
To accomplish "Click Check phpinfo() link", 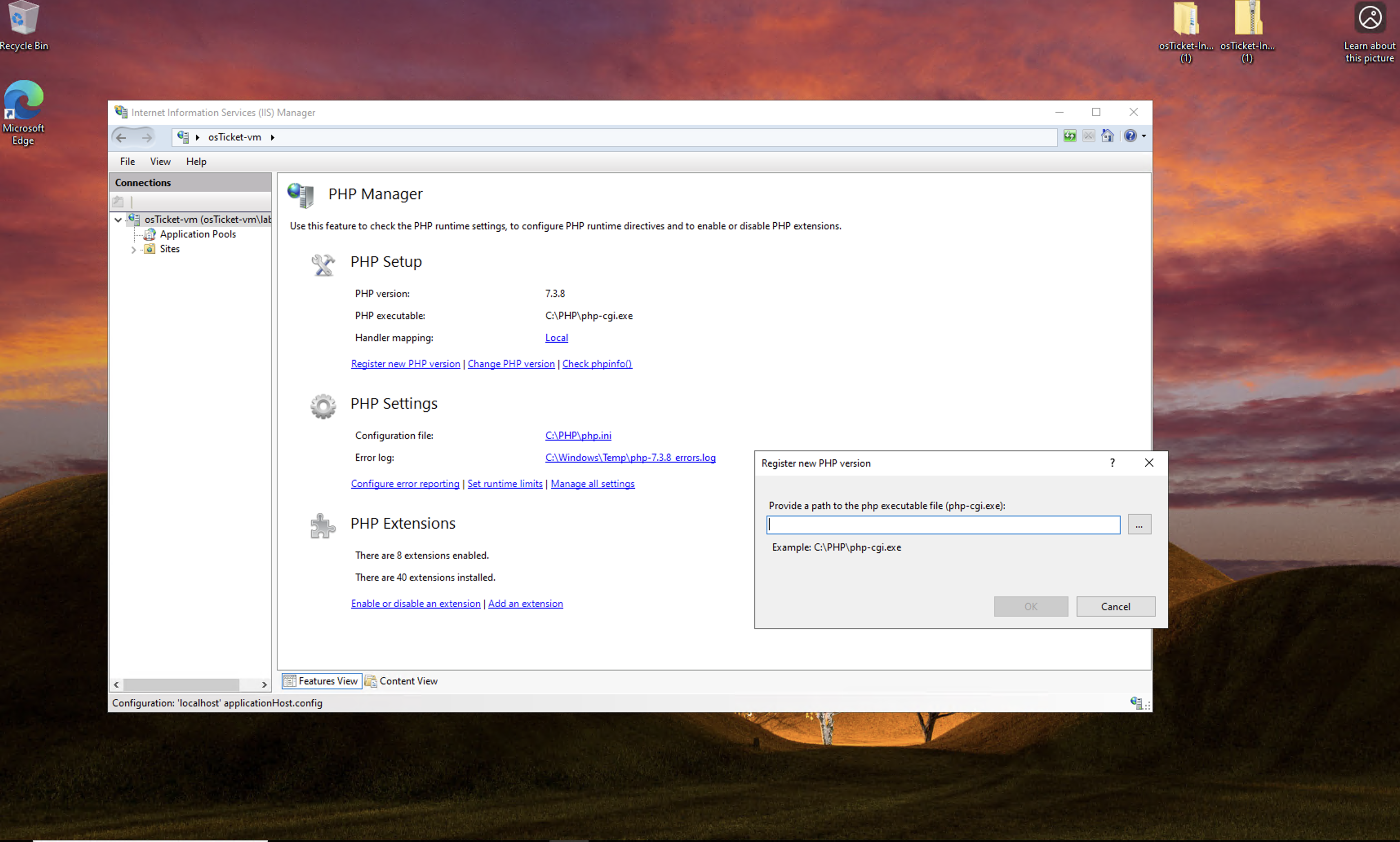I will 597,364.
